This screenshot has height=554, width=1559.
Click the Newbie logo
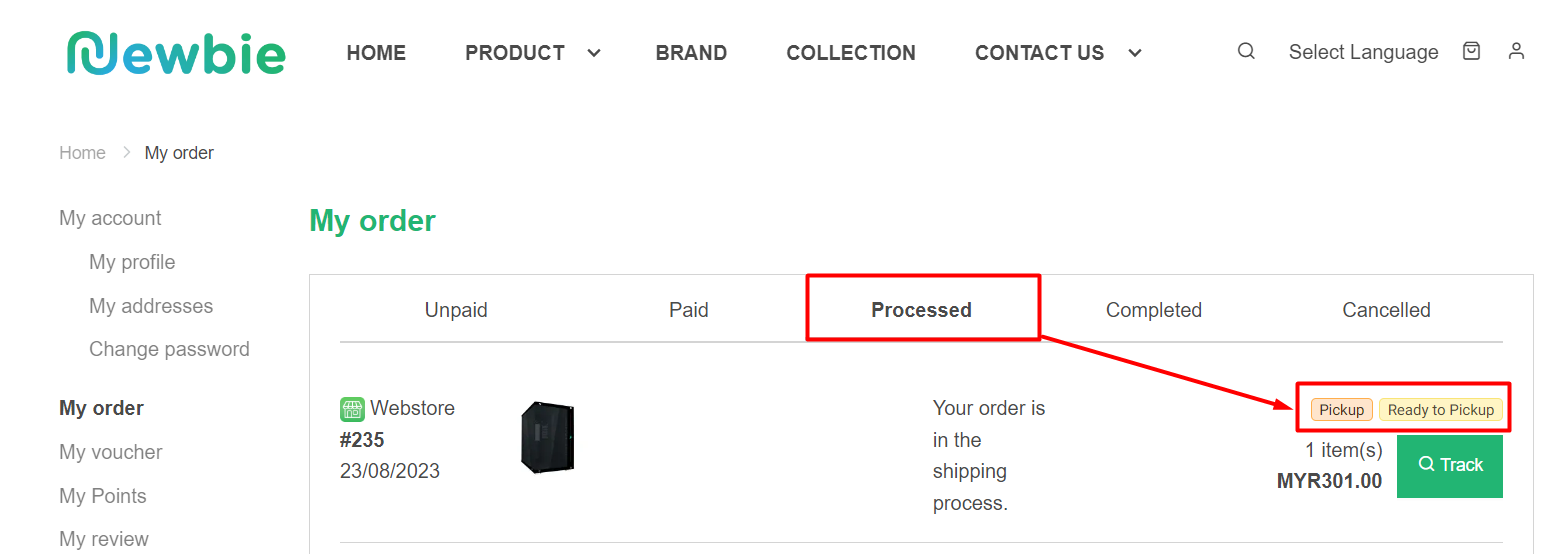click(x=176, y=52)
